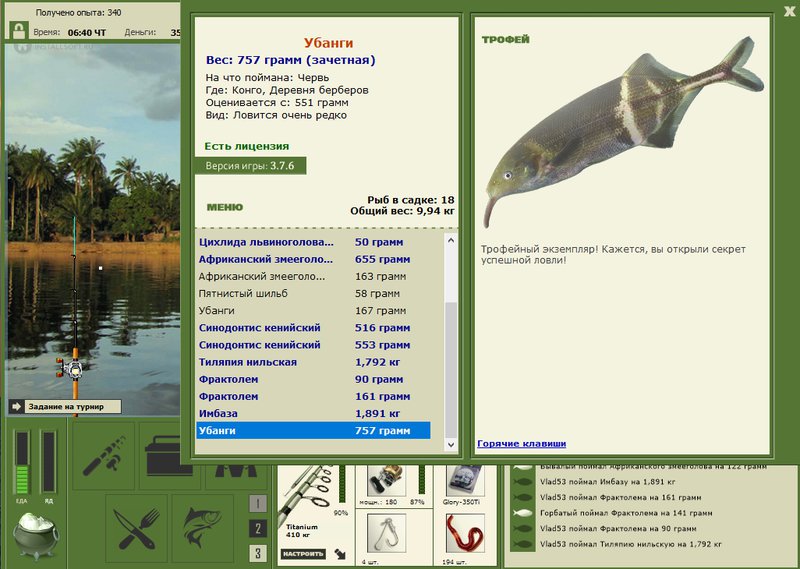Screen dimensions: 800x569
Task: Open the МЕНЮ menu
Action: [x=225, y=207]
